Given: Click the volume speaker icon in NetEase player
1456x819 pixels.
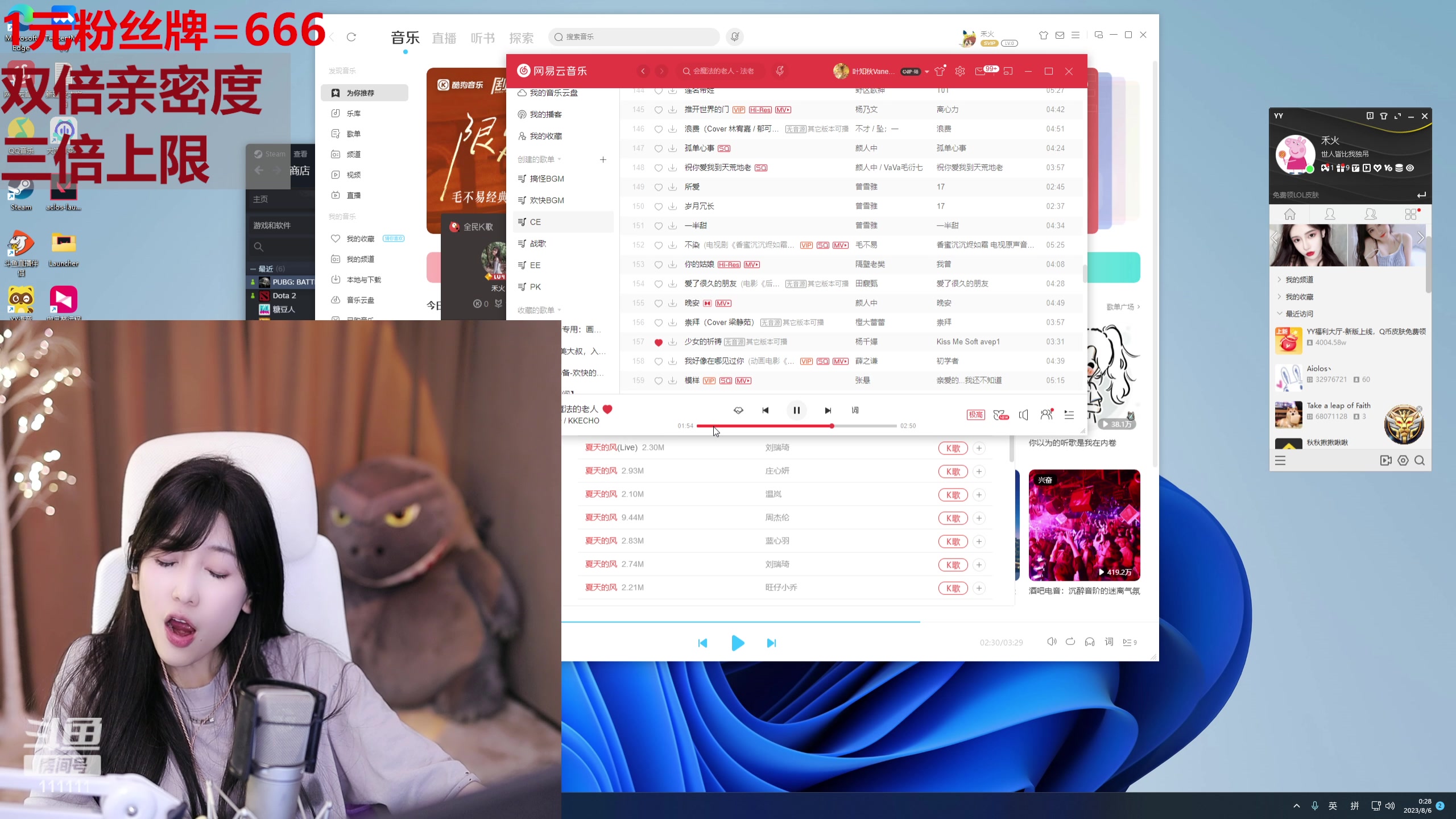Looking at the screenshot, I should click(1023, 415).
